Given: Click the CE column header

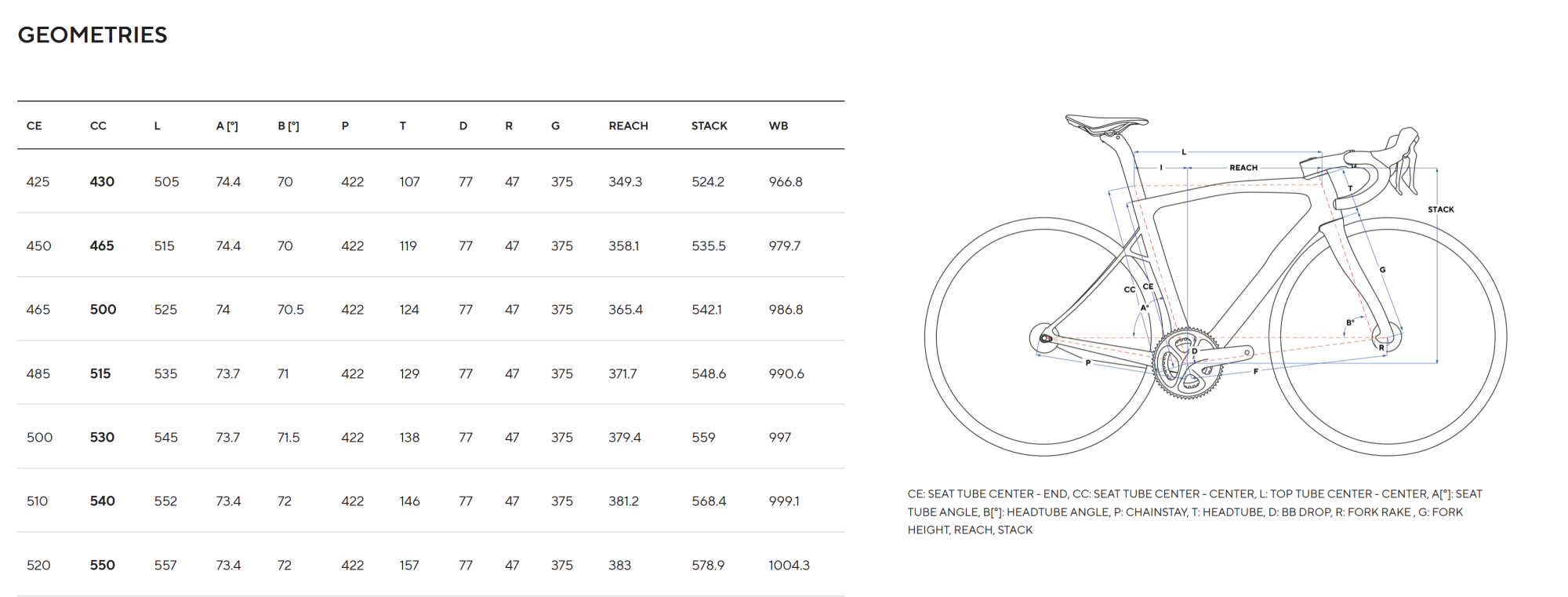Looking at the screenshot, I should click(x=34, y=126).
